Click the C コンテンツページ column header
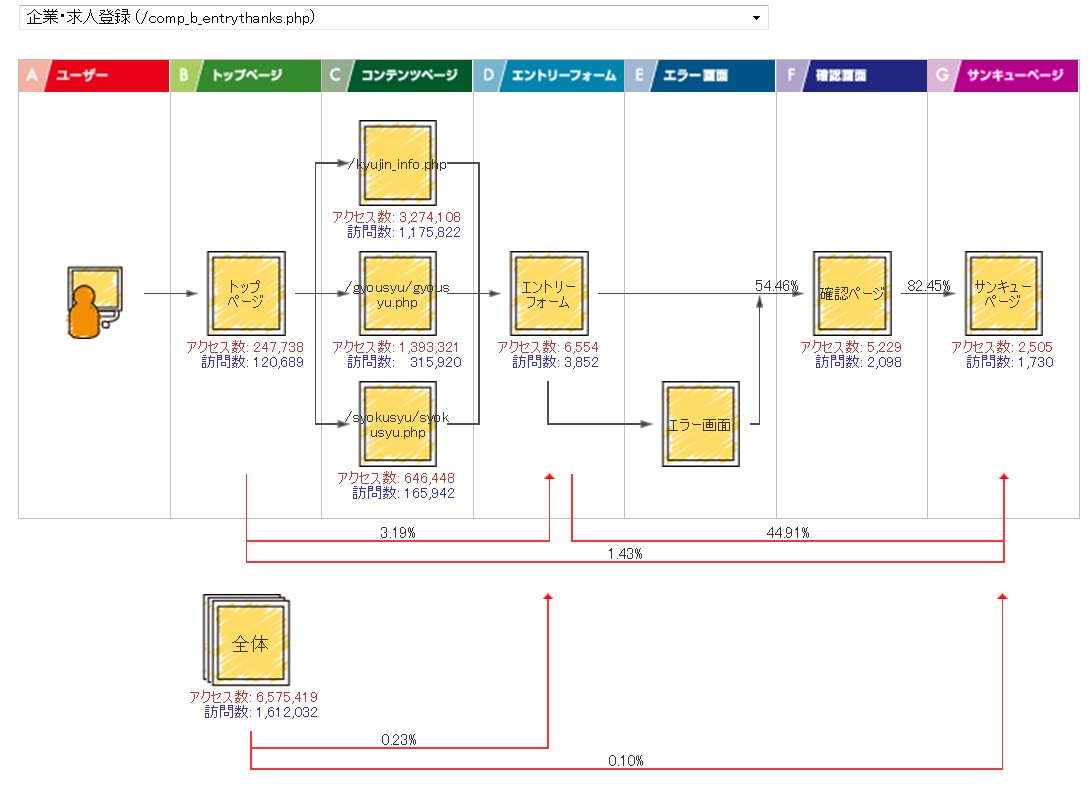This screenshot has width=1089, height=796. [x=397, y=76]
